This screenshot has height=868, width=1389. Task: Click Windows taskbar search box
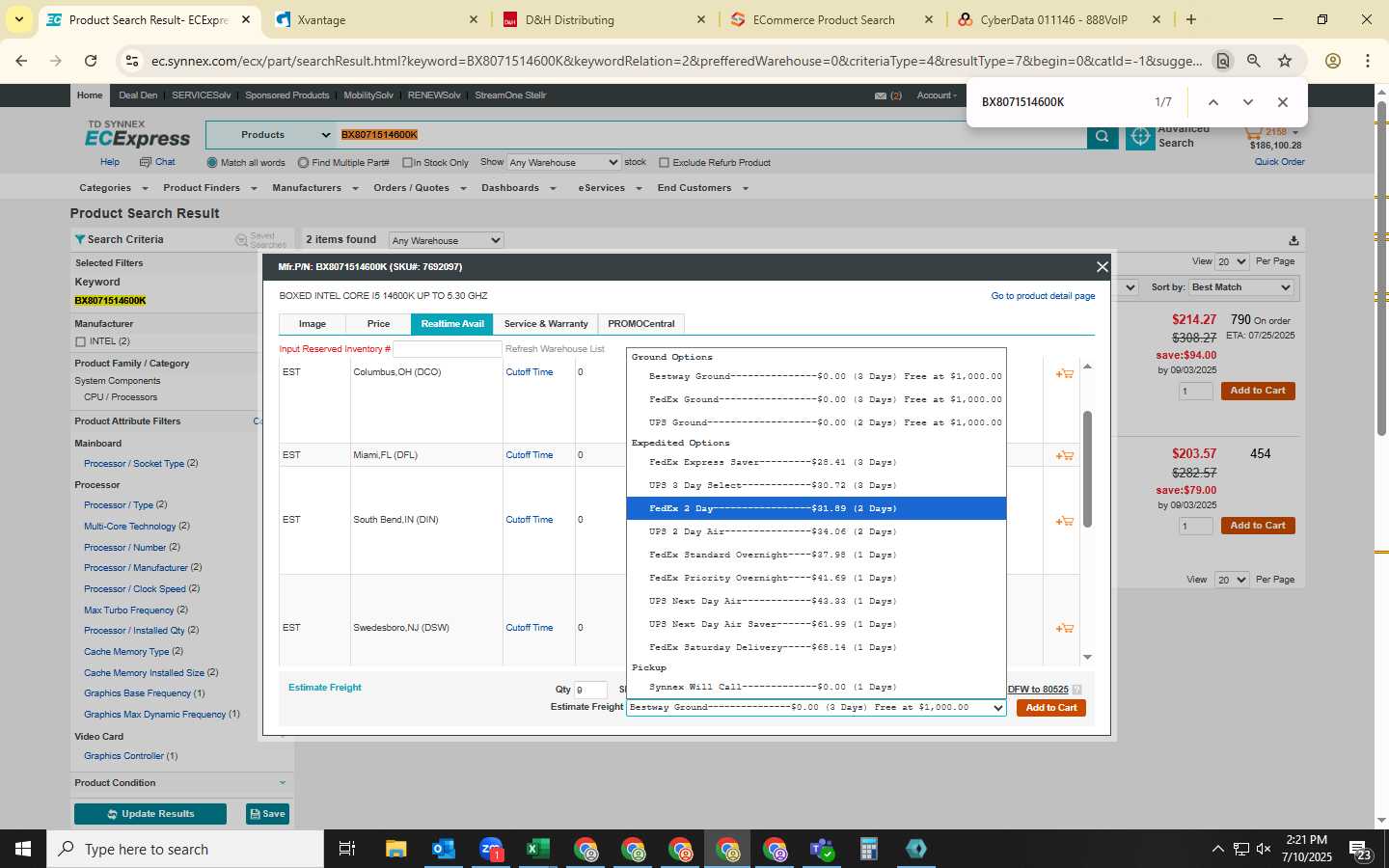click(185, 849)
